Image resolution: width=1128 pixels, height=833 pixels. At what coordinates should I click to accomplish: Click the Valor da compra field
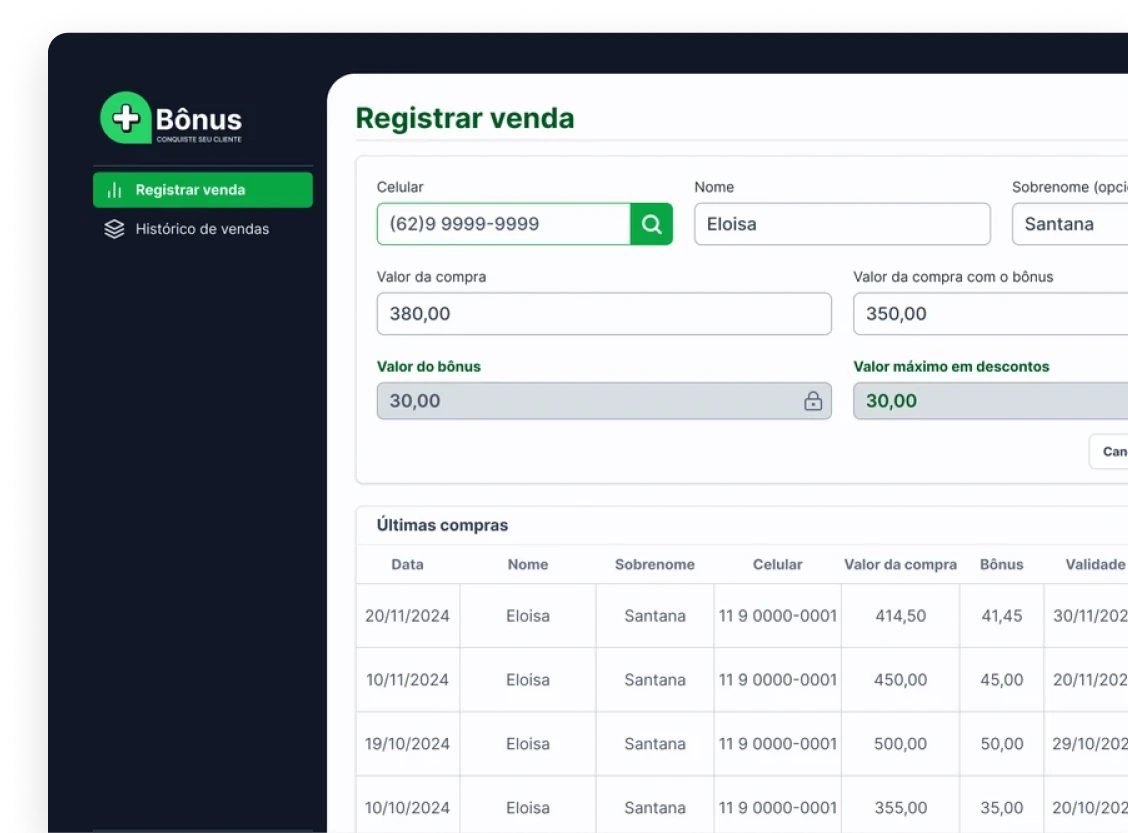[x=603, y=314]
